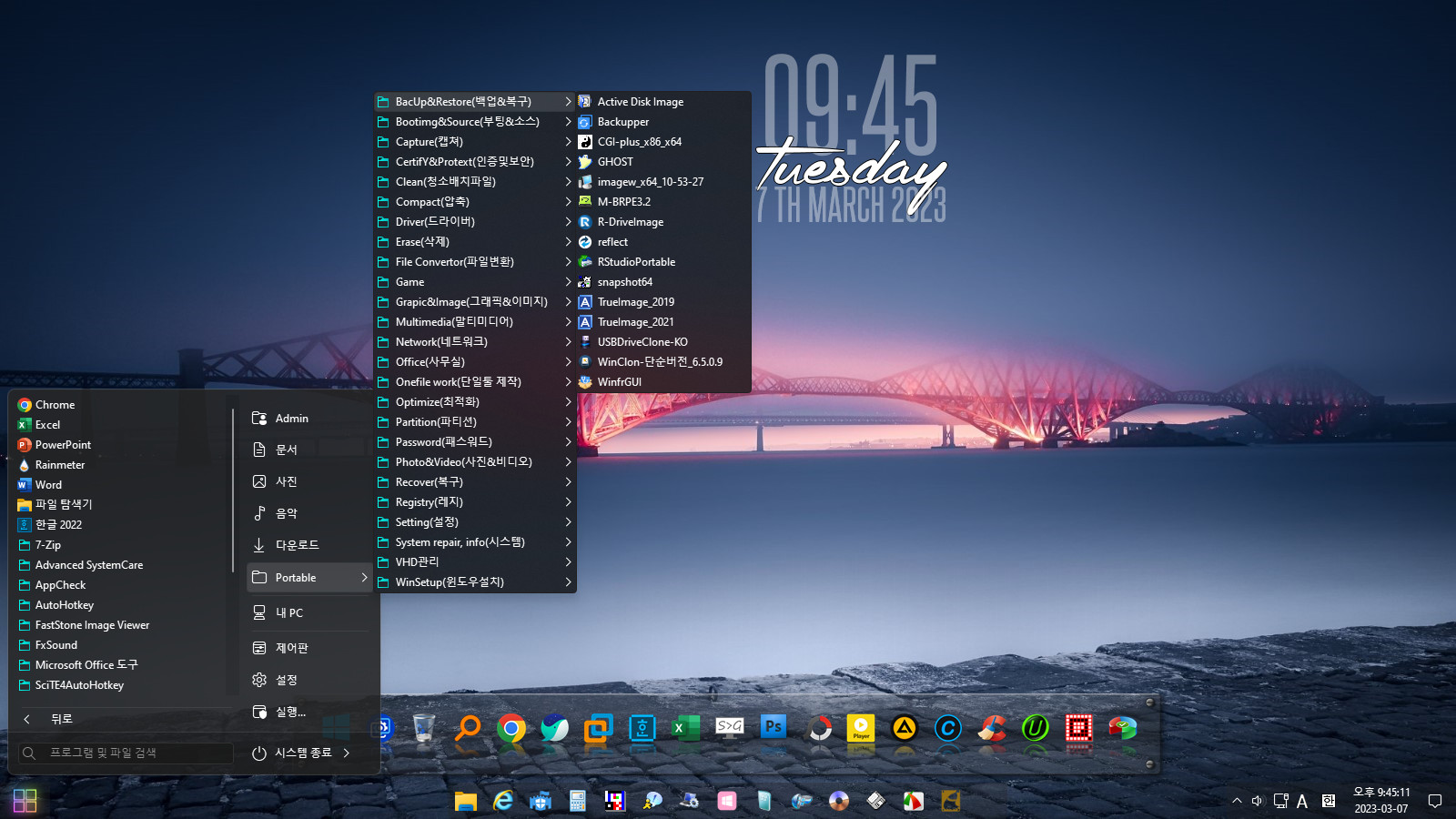
Task: Expand the Partition(파티션) chevron
Action: [x=568, y=422]
